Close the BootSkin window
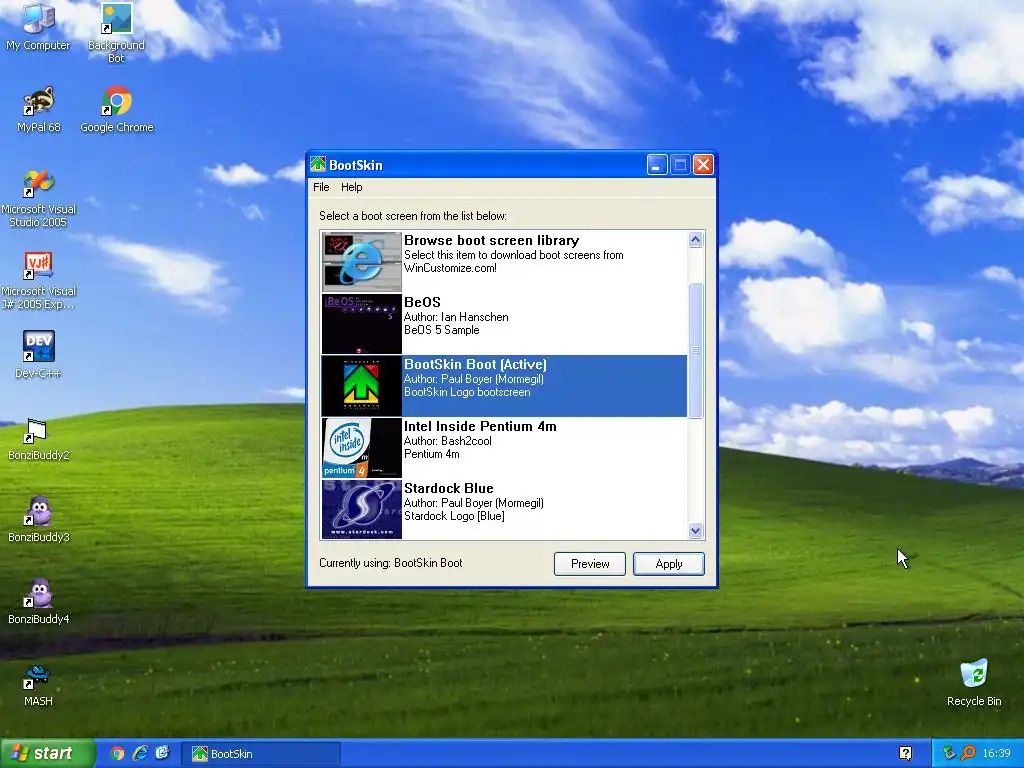 tap(703, 165)
